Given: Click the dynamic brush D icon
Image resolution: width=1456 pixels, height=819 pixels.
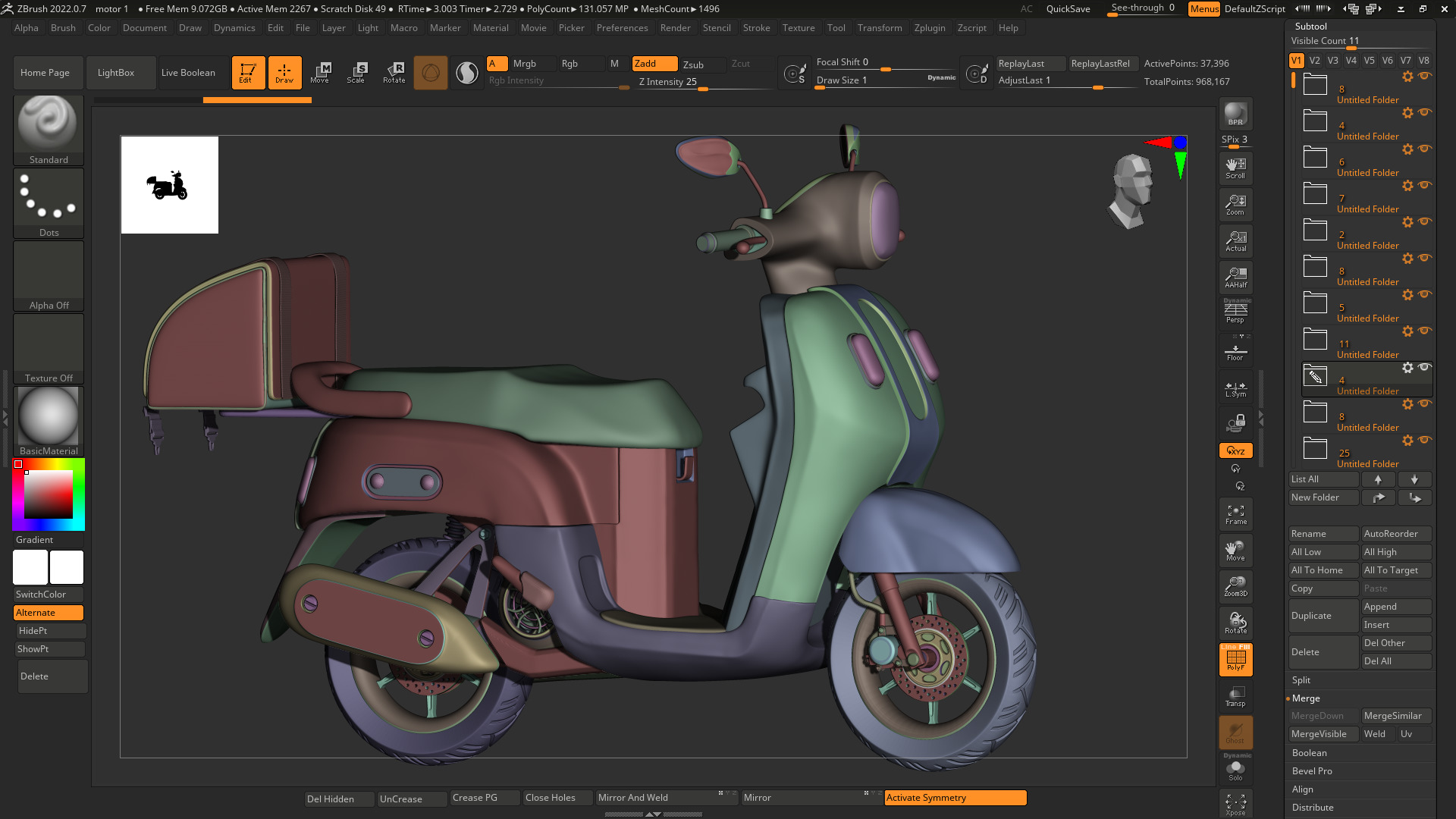Looking at the screenshot, I should click(x=977, y=74).
